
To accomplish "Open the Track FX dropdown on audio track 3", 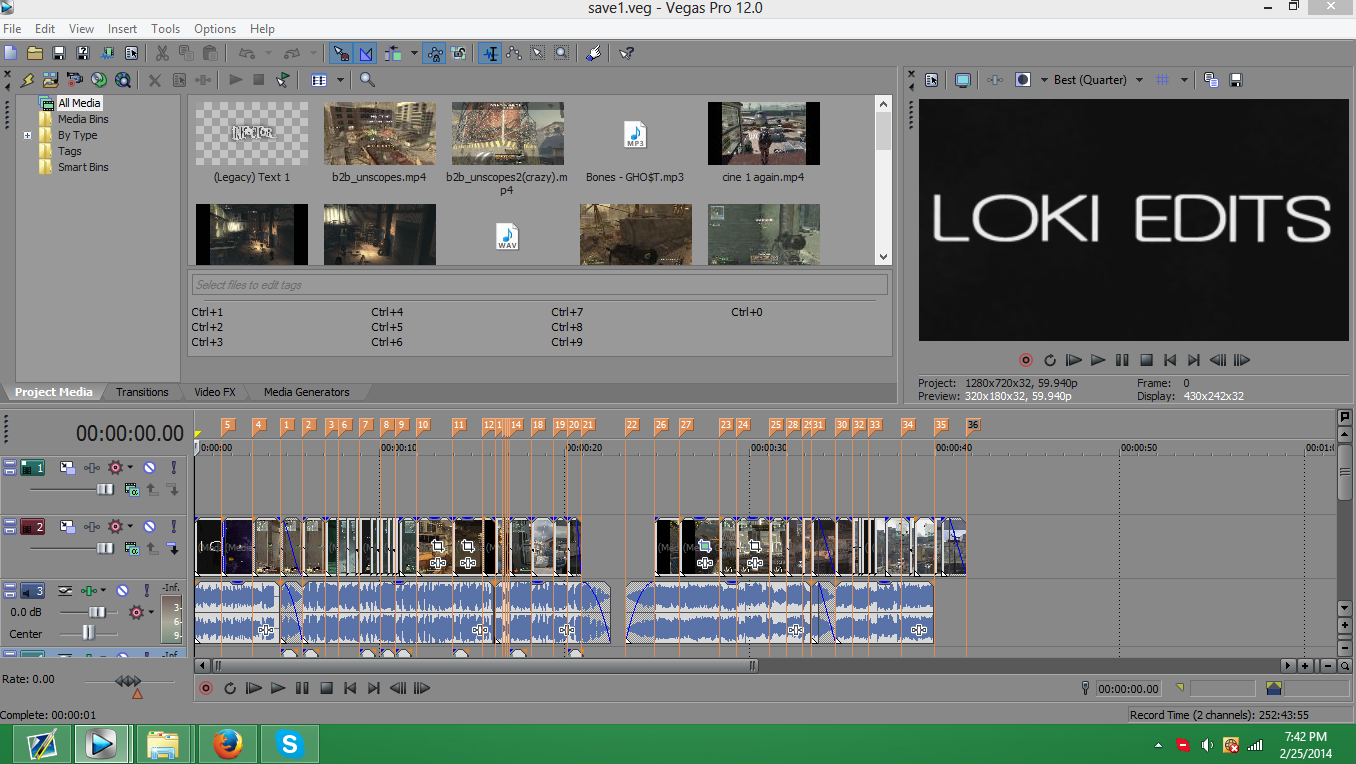I will (105, 591).
